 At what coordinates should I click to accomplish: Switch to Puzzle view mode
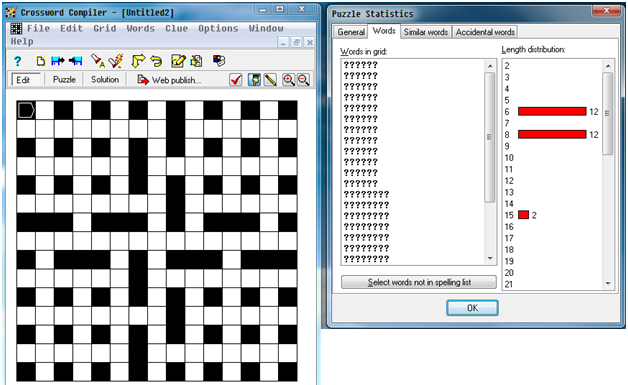coord(64,80)
